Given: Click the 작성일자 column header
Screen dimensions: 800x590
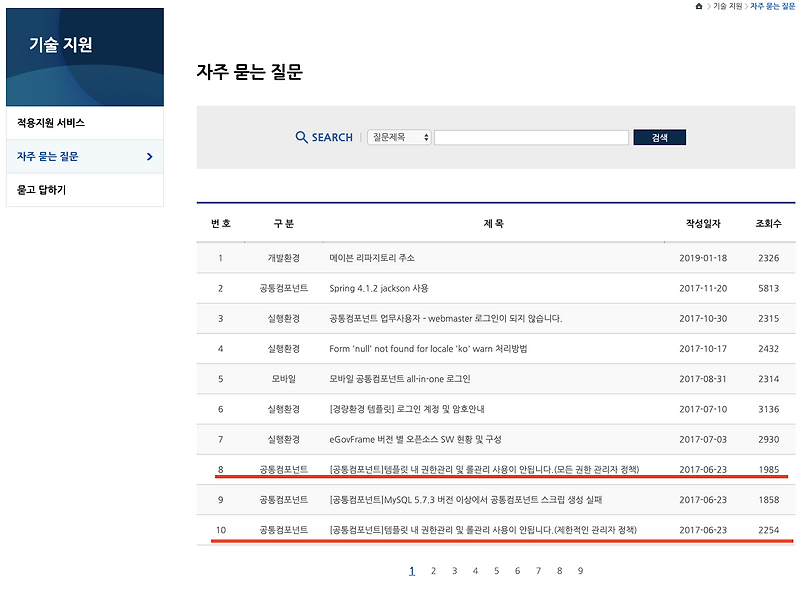Looking at the screenshot, I should [703, 224].
